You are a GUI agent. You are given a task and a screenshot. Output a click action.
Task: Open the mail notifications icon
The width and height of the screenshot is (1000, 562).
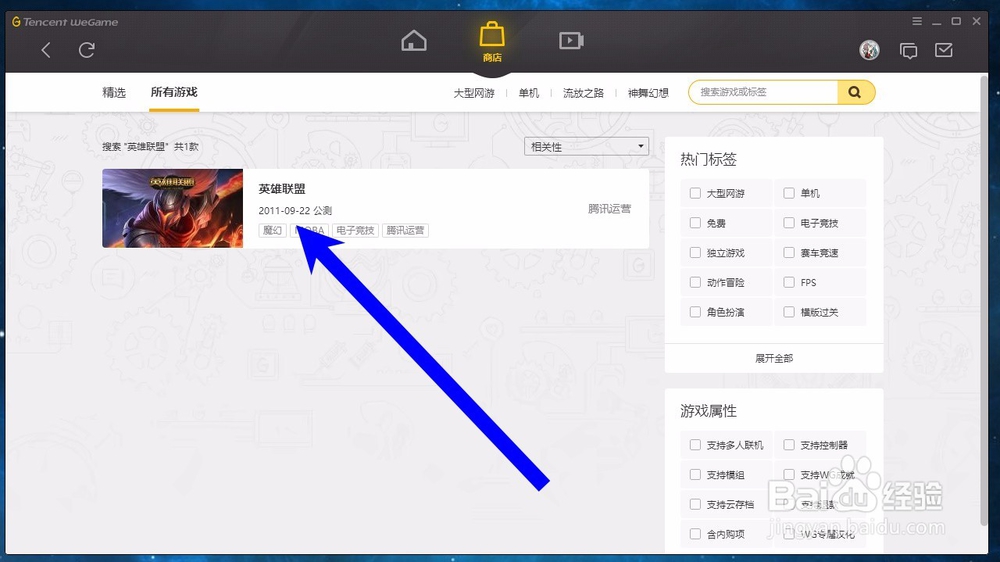click(944, 50)
